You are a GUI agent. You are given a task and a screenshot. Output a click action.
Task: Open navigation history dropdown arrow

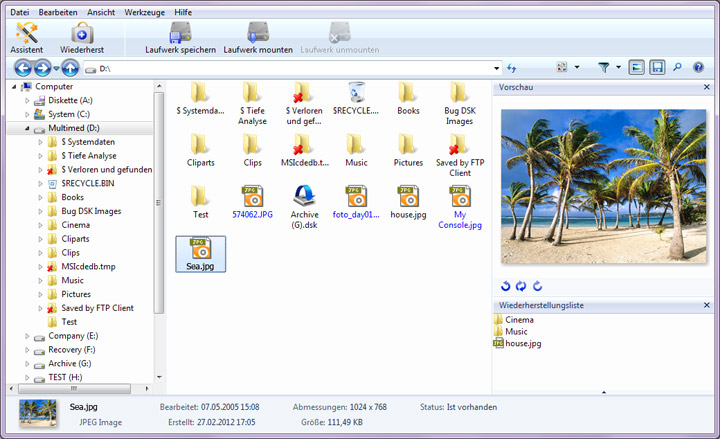(x=56, y=68)
